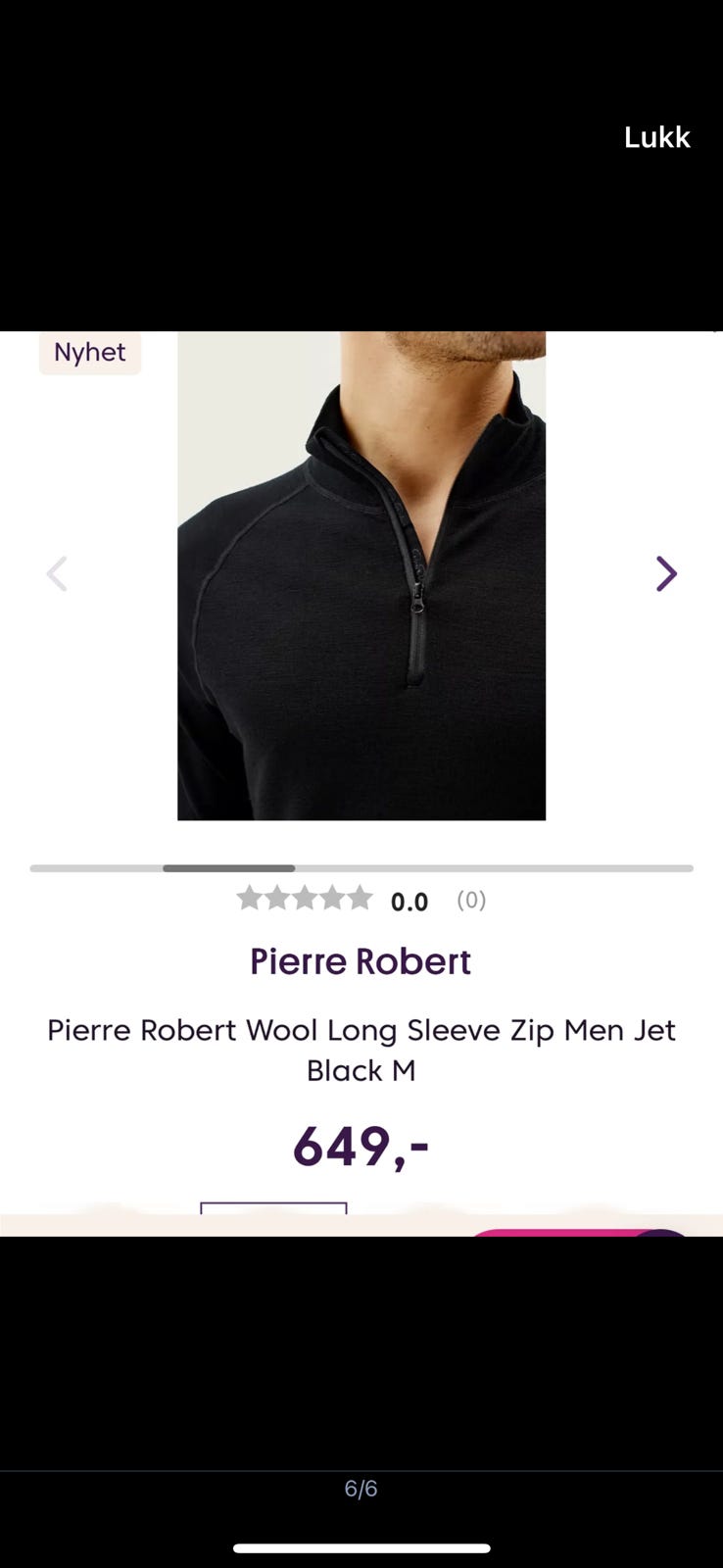
Task: Click the second rating star
Action: [278, 898]
